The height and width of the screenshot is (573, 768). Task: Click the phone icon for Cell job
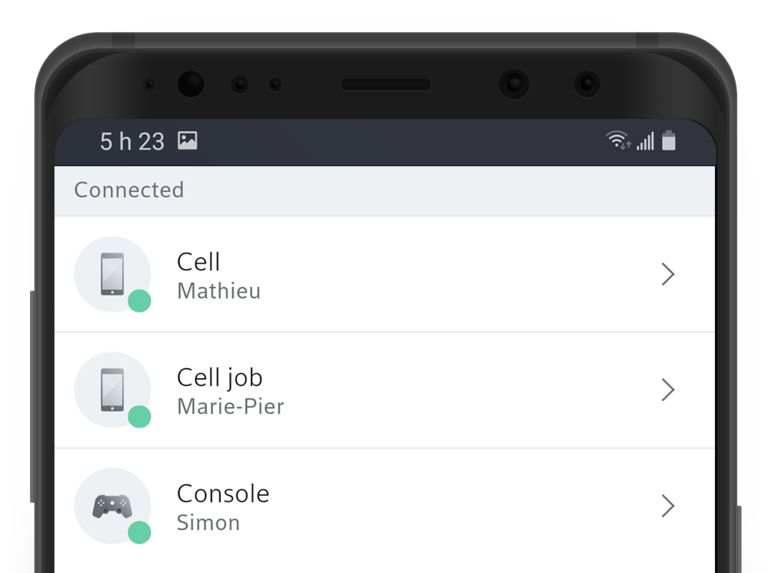pyautogui.click(x=112, y=389)
